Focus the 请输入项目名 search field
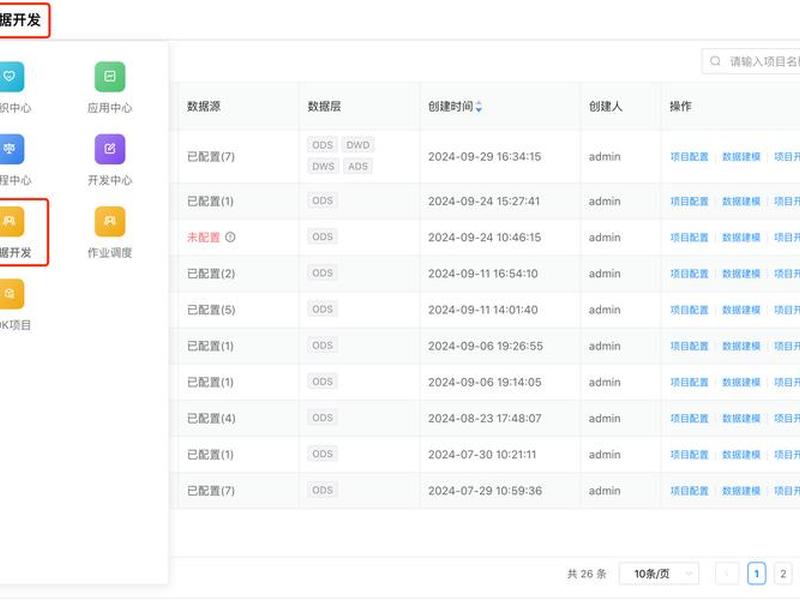Screen dimensions: 800x600 [x=751, y=62]
